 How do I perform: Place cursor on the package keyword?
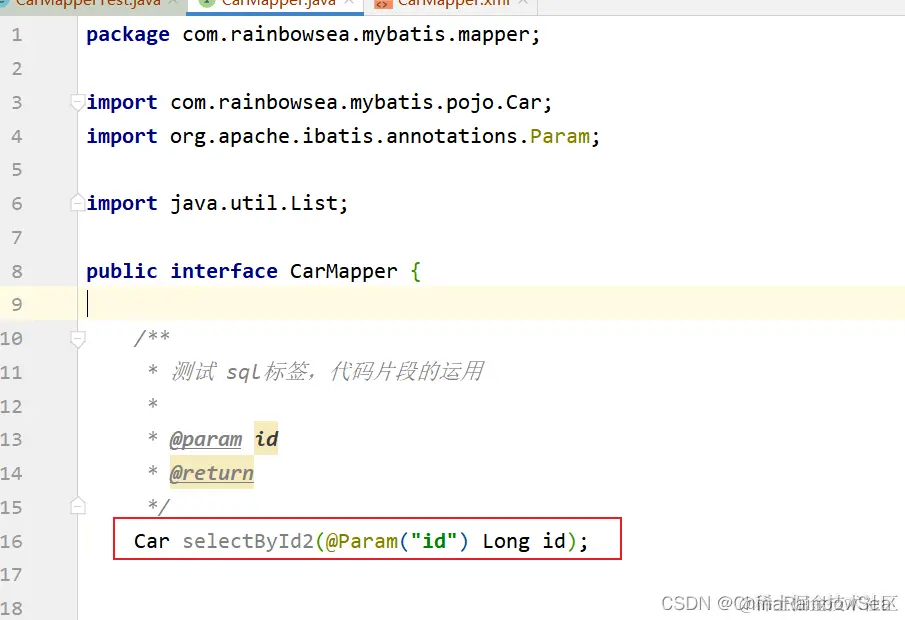coord(128,35)
